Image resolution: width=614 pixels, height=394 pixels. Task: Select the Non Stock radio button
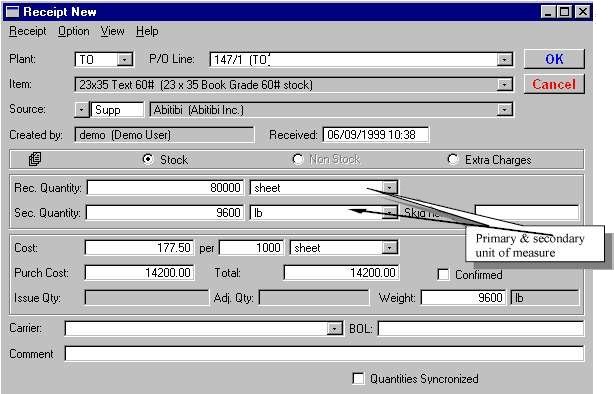pyautogui.click(x=298, y=159)
